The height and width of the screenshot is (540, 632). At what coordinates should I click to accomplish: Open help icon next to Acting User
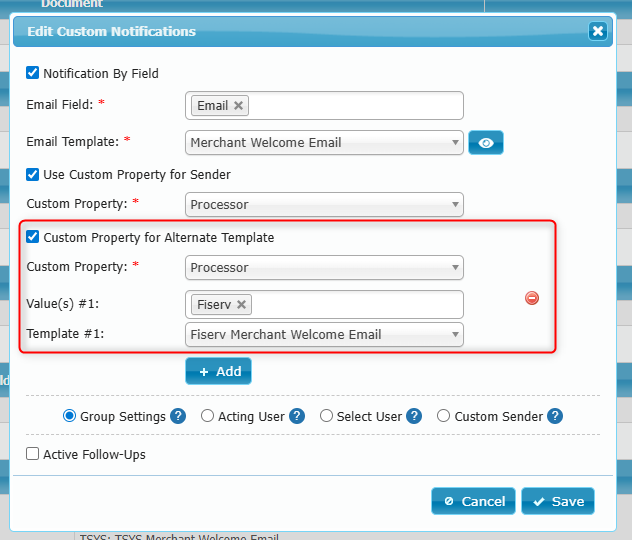point(297,416)
